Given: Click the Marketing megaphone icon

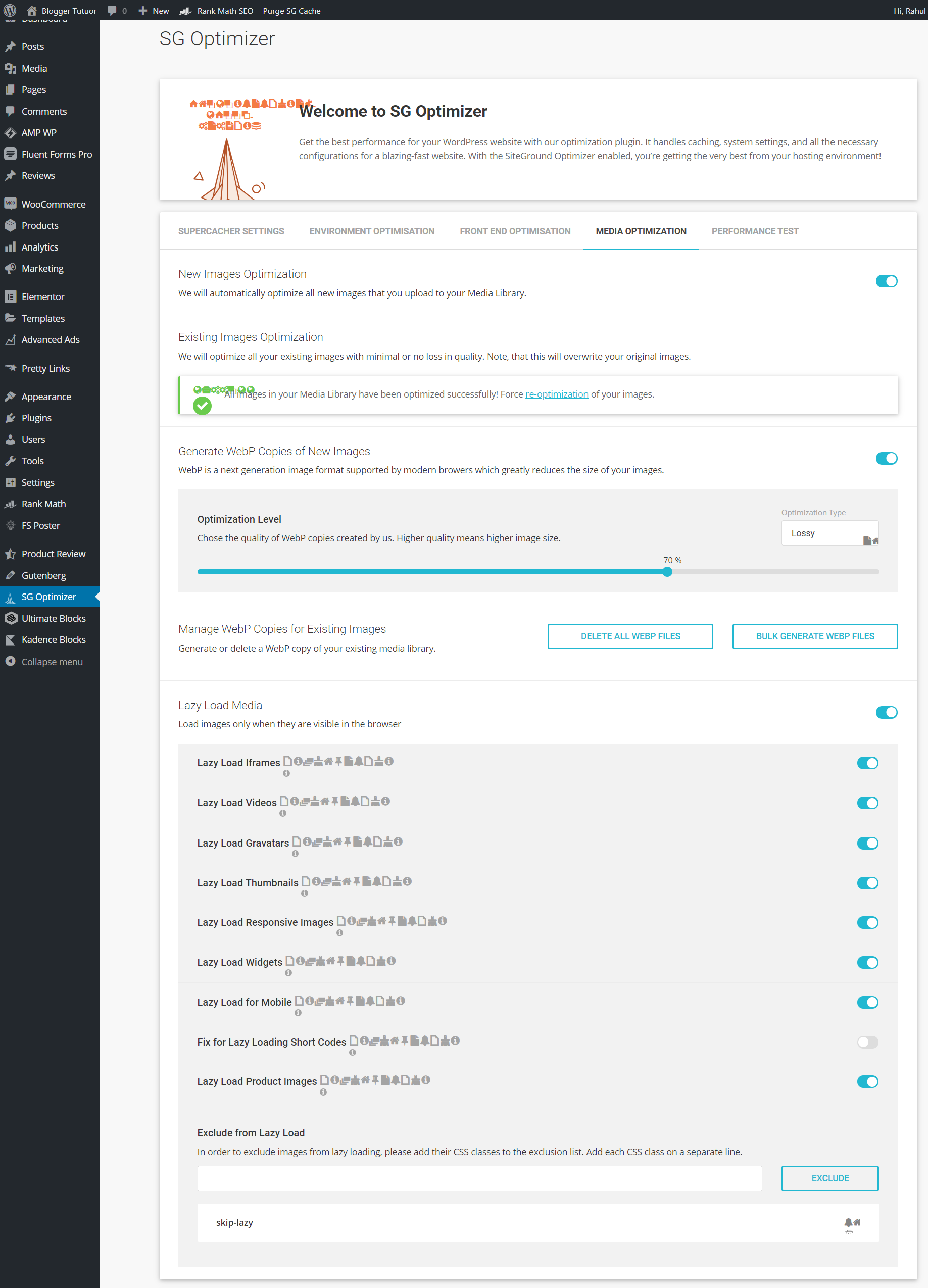Looking at the screenshot, I should point(10,268).
